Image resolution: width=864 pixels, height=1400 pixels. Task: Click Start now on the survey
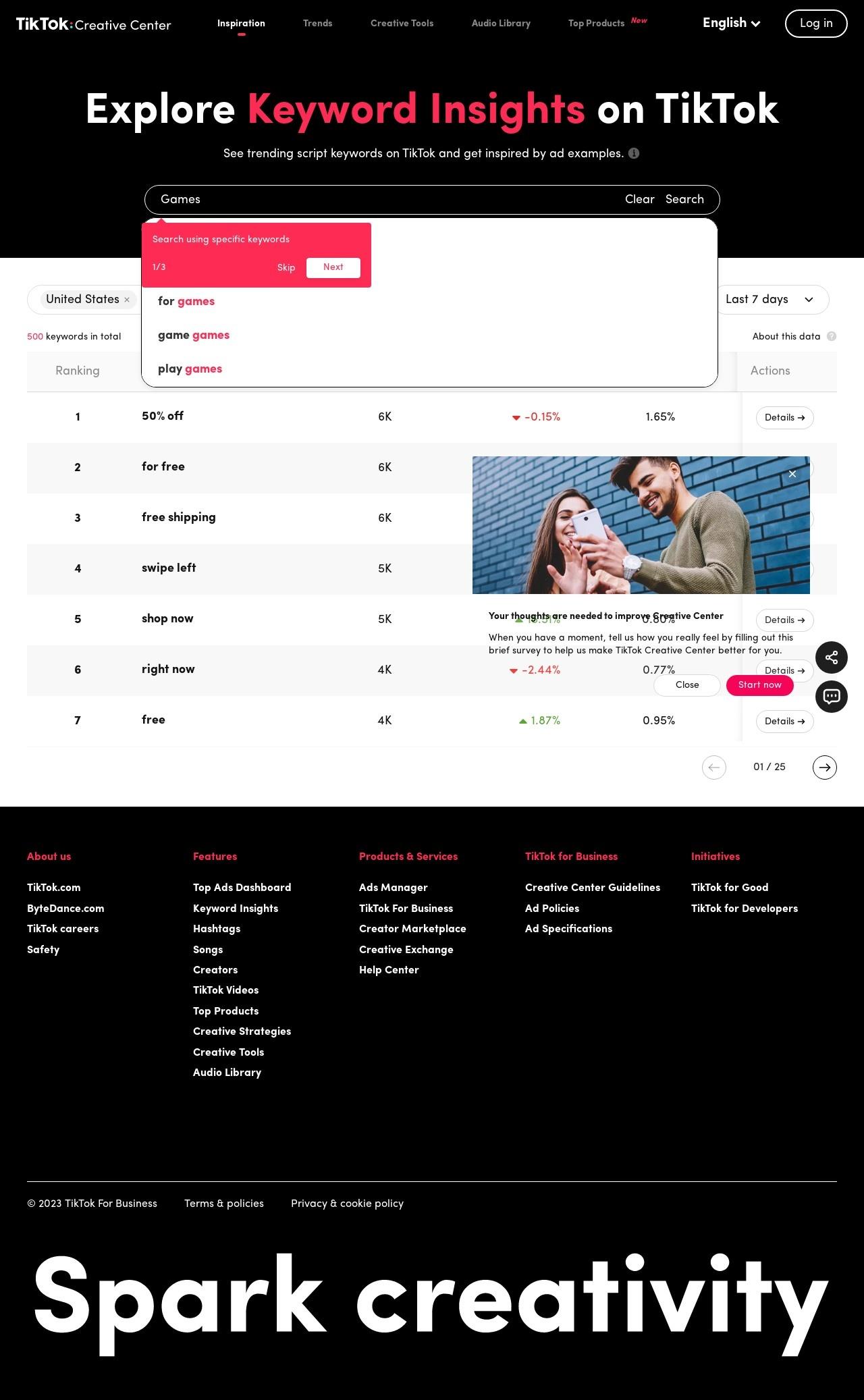click(760, 684)
